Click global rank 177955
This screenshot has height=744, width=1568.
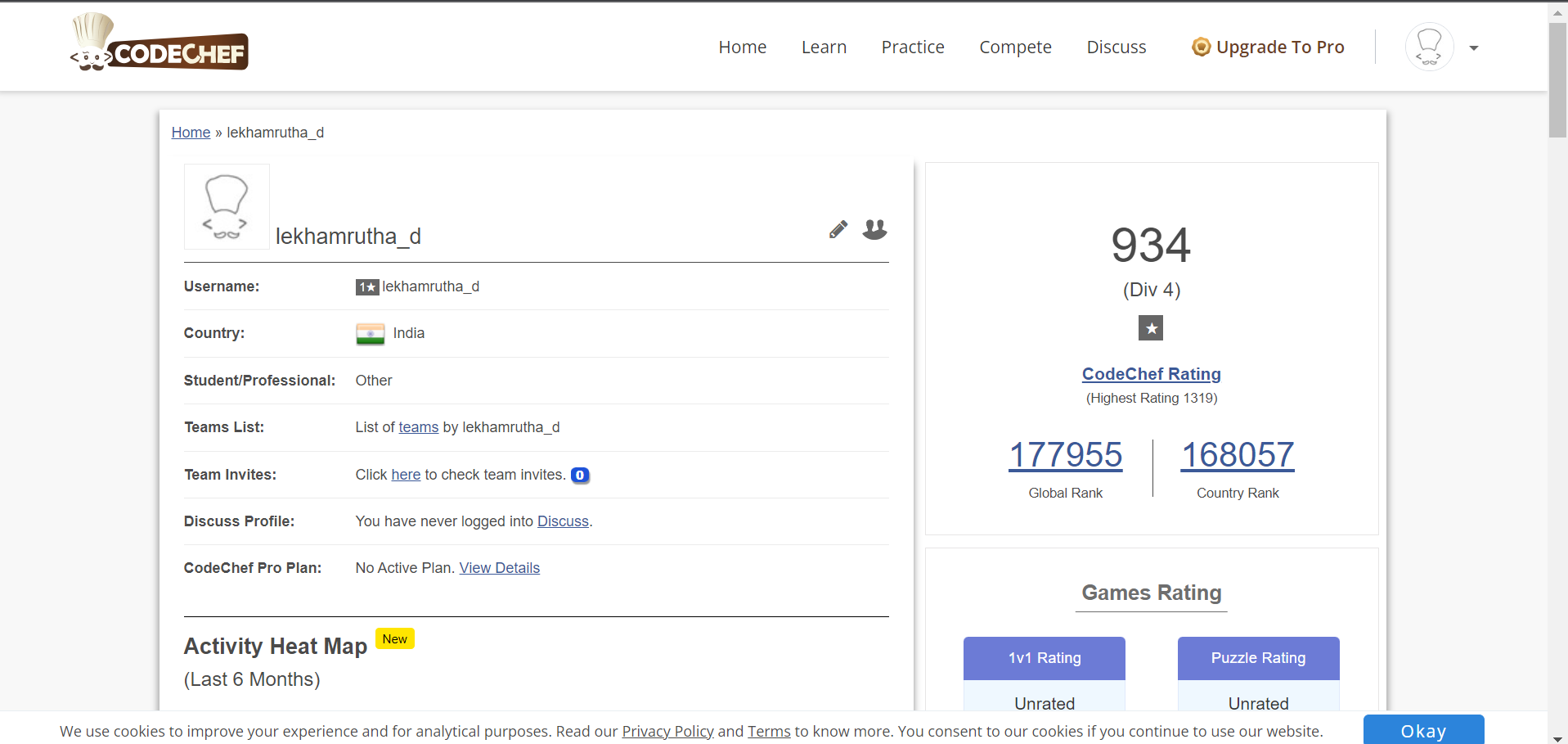click(1066, 455)
